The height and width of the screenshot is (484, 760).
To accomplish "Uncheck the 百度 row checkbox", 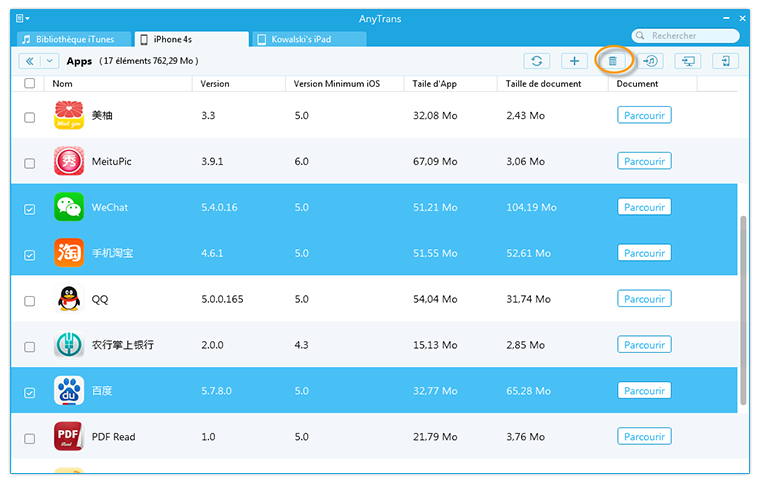I will click(x=30, y=393).
